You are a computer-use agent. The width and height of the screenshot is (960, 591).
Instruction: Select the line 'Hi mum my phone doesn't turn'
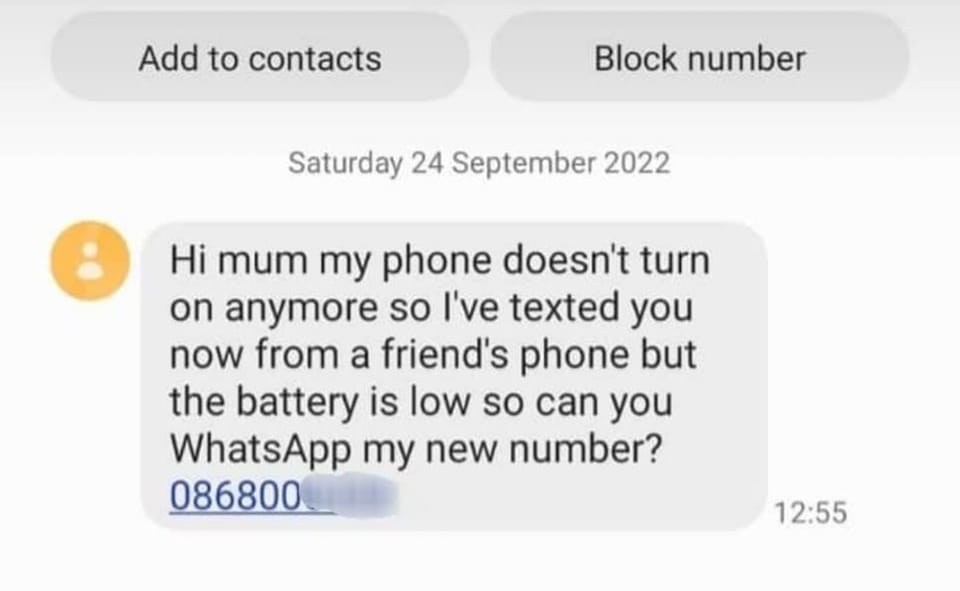coord(440,261)
